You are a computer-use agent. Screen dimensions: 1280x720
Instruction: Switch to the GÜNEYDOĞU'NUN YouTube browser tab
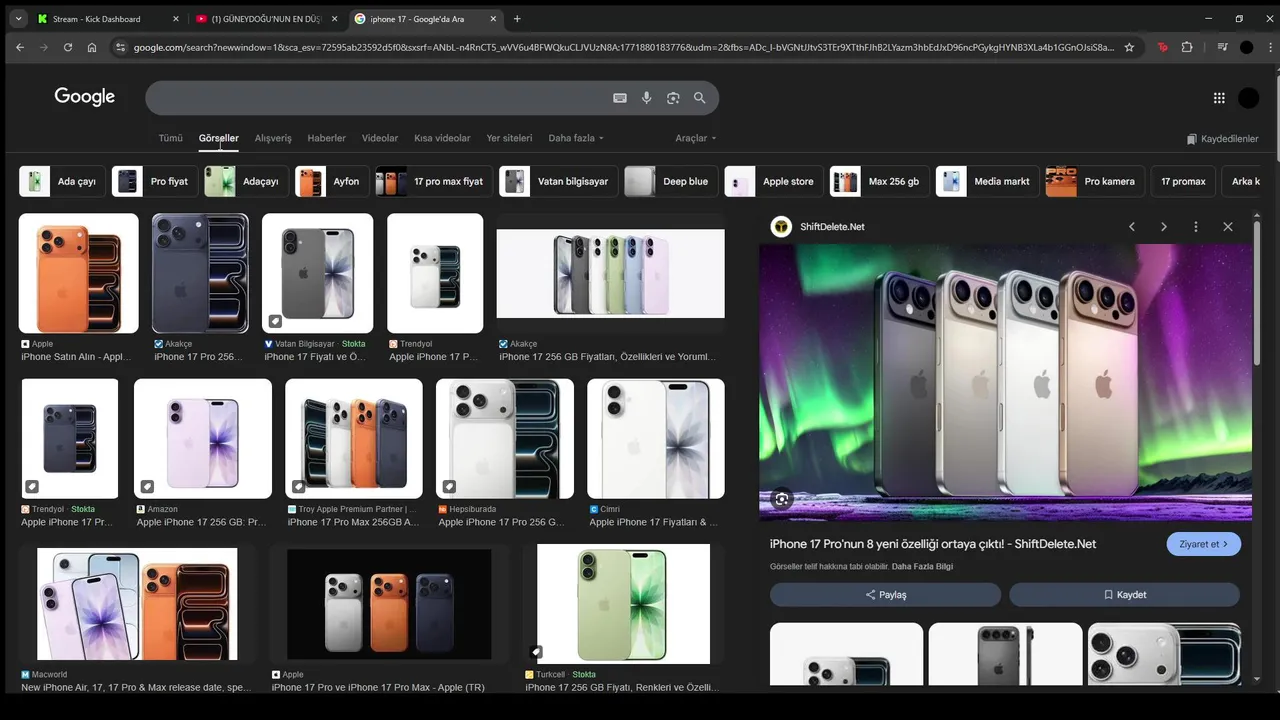(265, 19)
